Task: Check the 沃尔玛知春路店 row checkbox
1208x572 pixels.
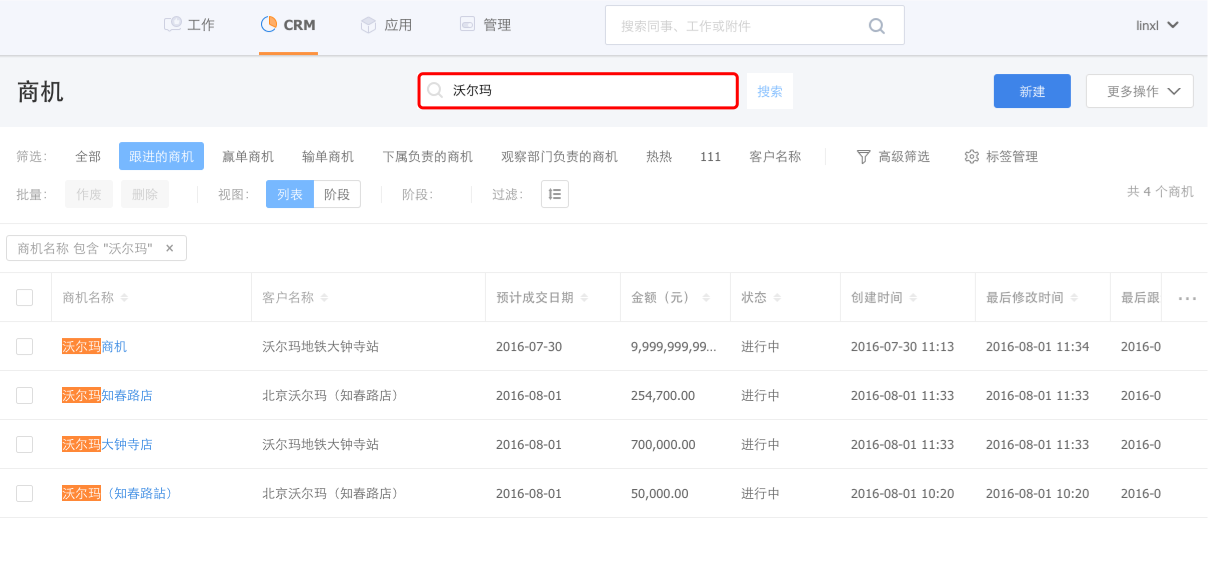Action: tap(25, 395)
